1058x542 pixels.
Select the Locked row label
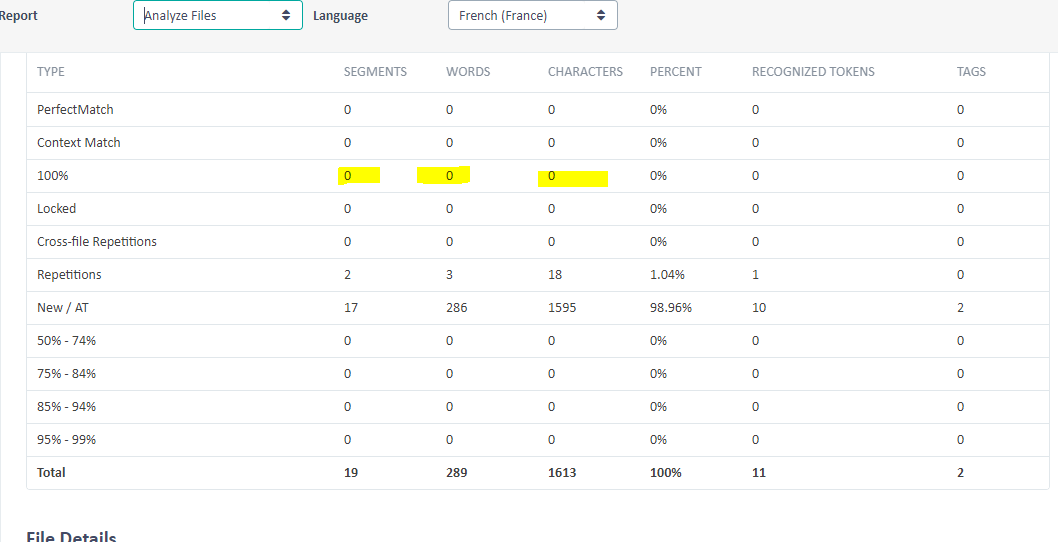pos(56,209)
